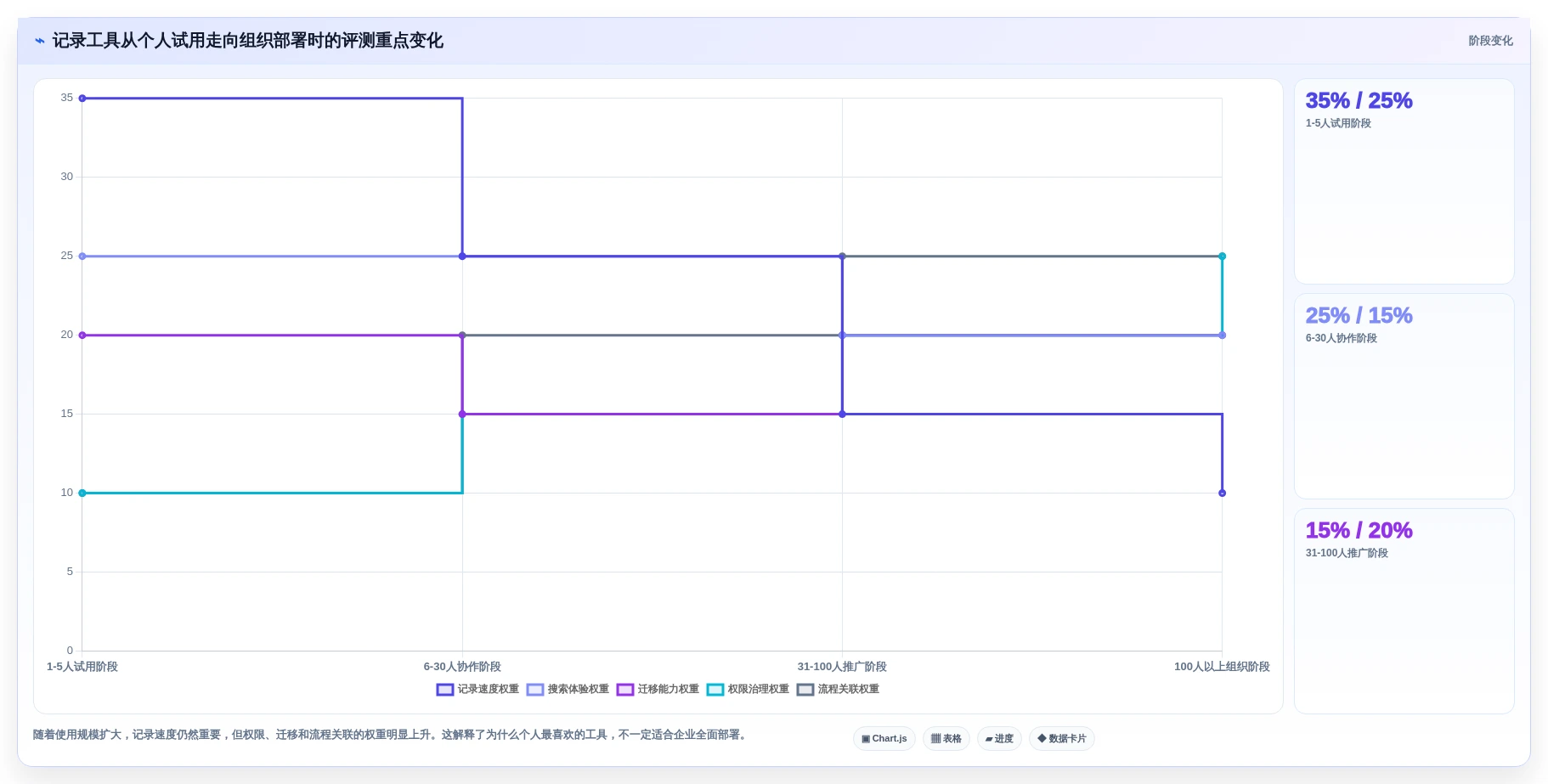Click the 6-30人协作阶段 axis label
This screenshot has height=784, width=1548.
[x=462, y=667]
